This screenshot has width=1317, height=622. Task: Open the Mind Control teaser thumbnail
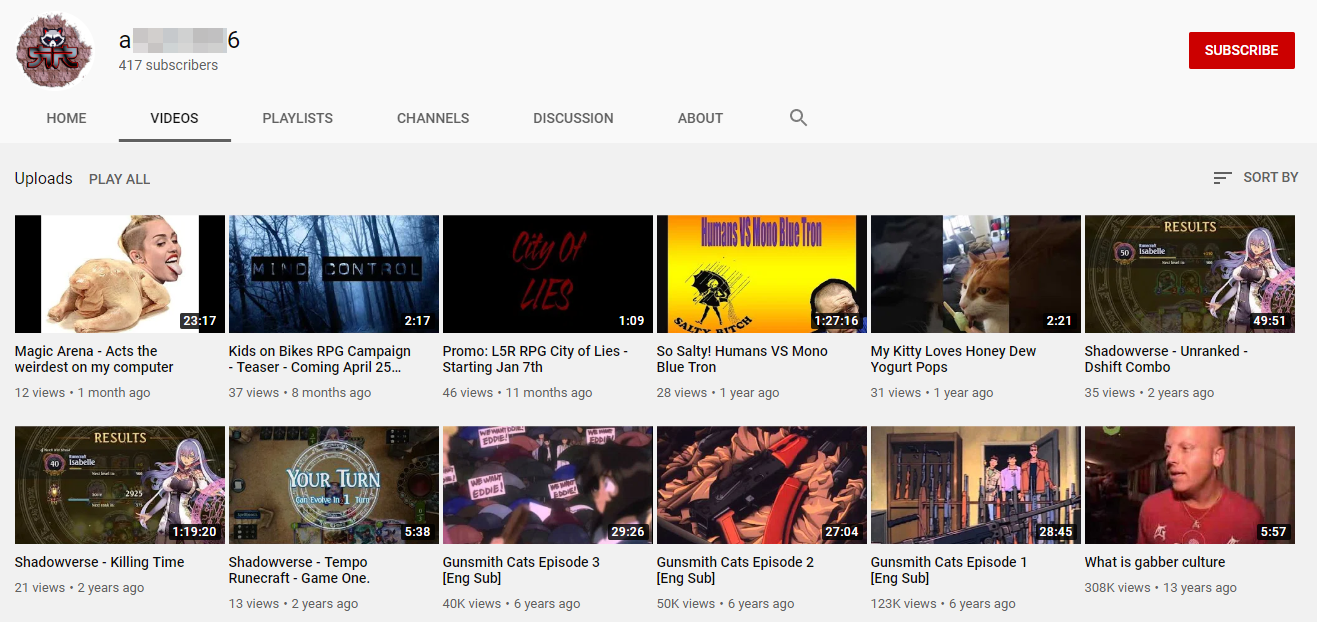coord(334,274)
